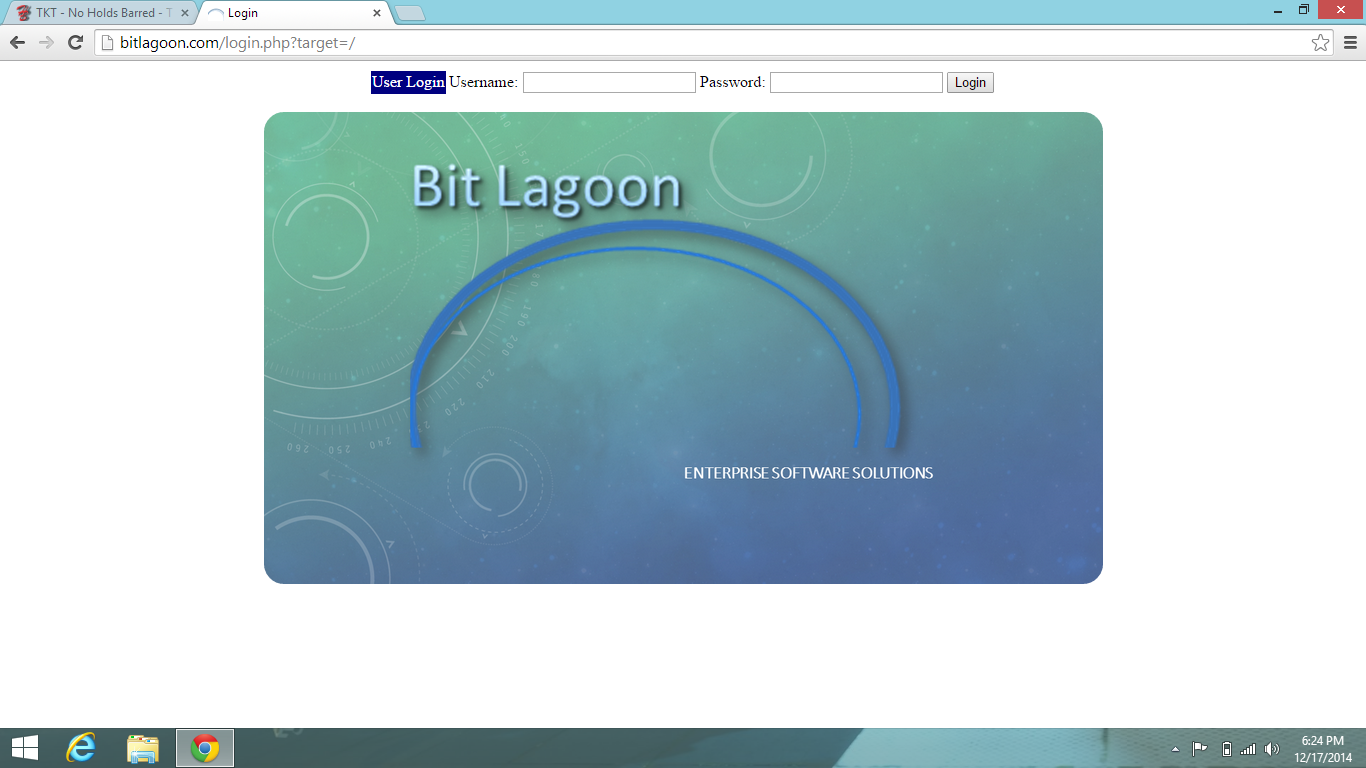
Task: Show hidden system tray icons
Action: point(1175,749)
